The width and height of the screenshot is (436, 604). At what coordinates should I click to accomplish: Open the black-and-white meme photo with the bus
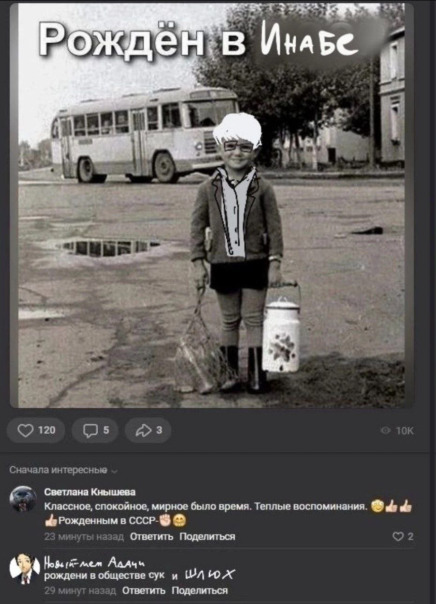click(212, 205)
